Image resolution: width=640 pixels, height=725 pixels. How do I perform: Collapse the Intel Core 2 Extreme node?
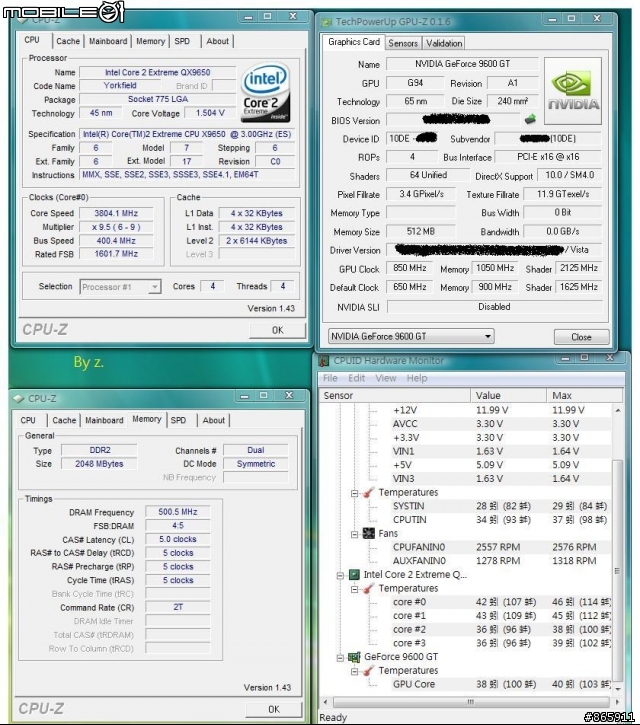coord(340,575)
